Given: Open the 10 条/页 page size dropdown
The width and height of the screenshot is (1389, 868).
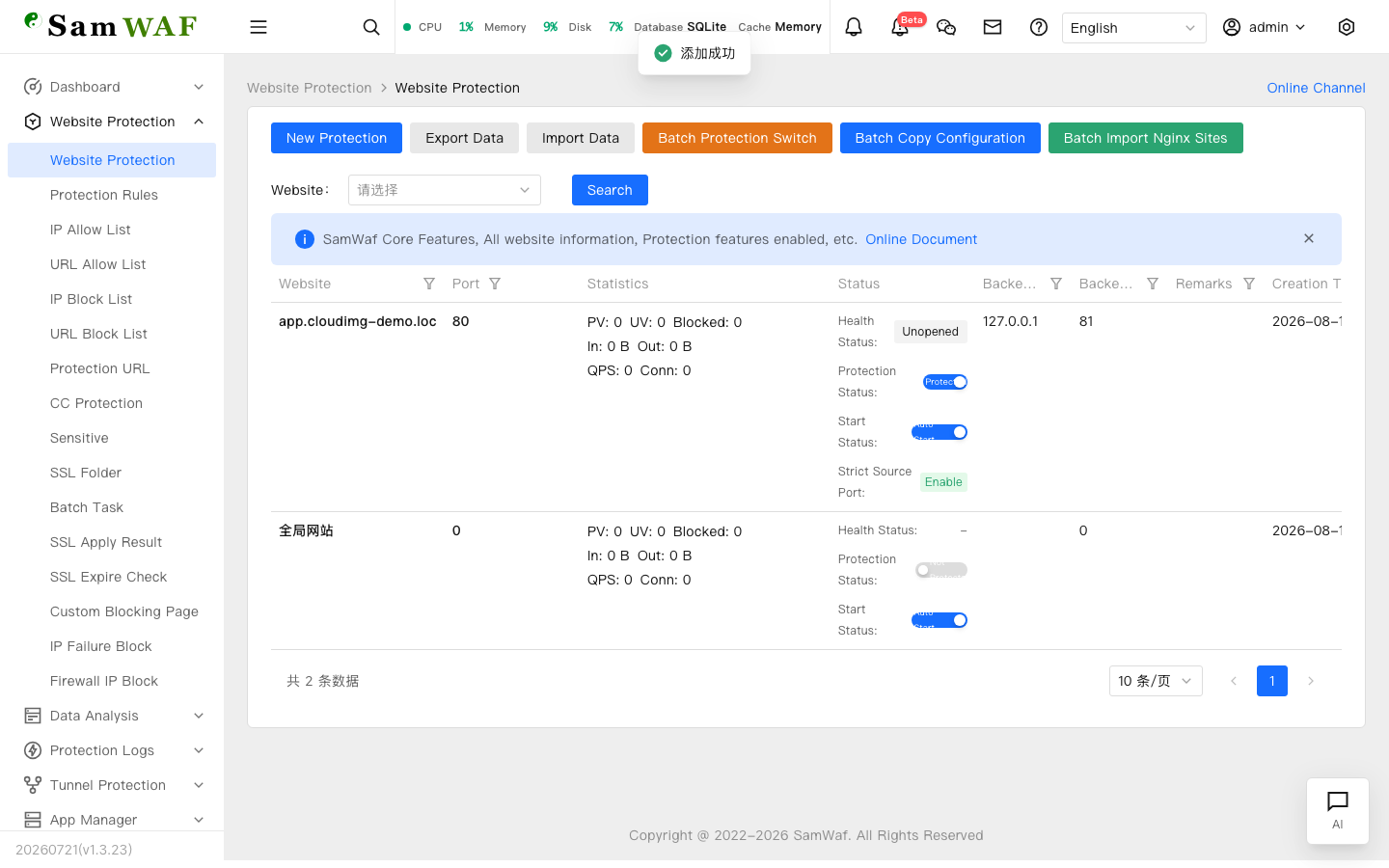Looking at the screenshot, I should tap(1156, 681).
